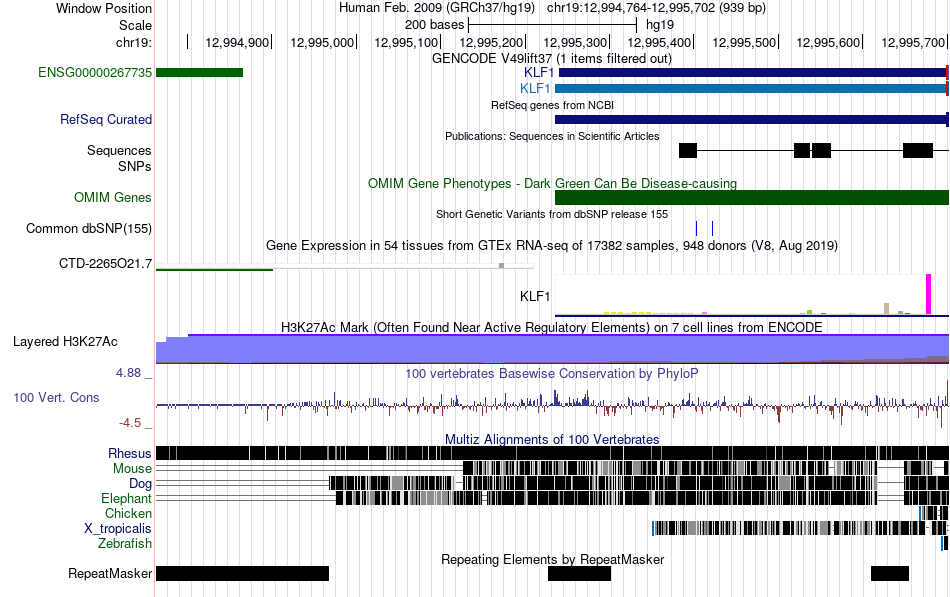Viewport: 950px width, 597px height.
Task: Click the gray exon box on CTD-2265O21.7 line
Action: click(x=501, y=265)
